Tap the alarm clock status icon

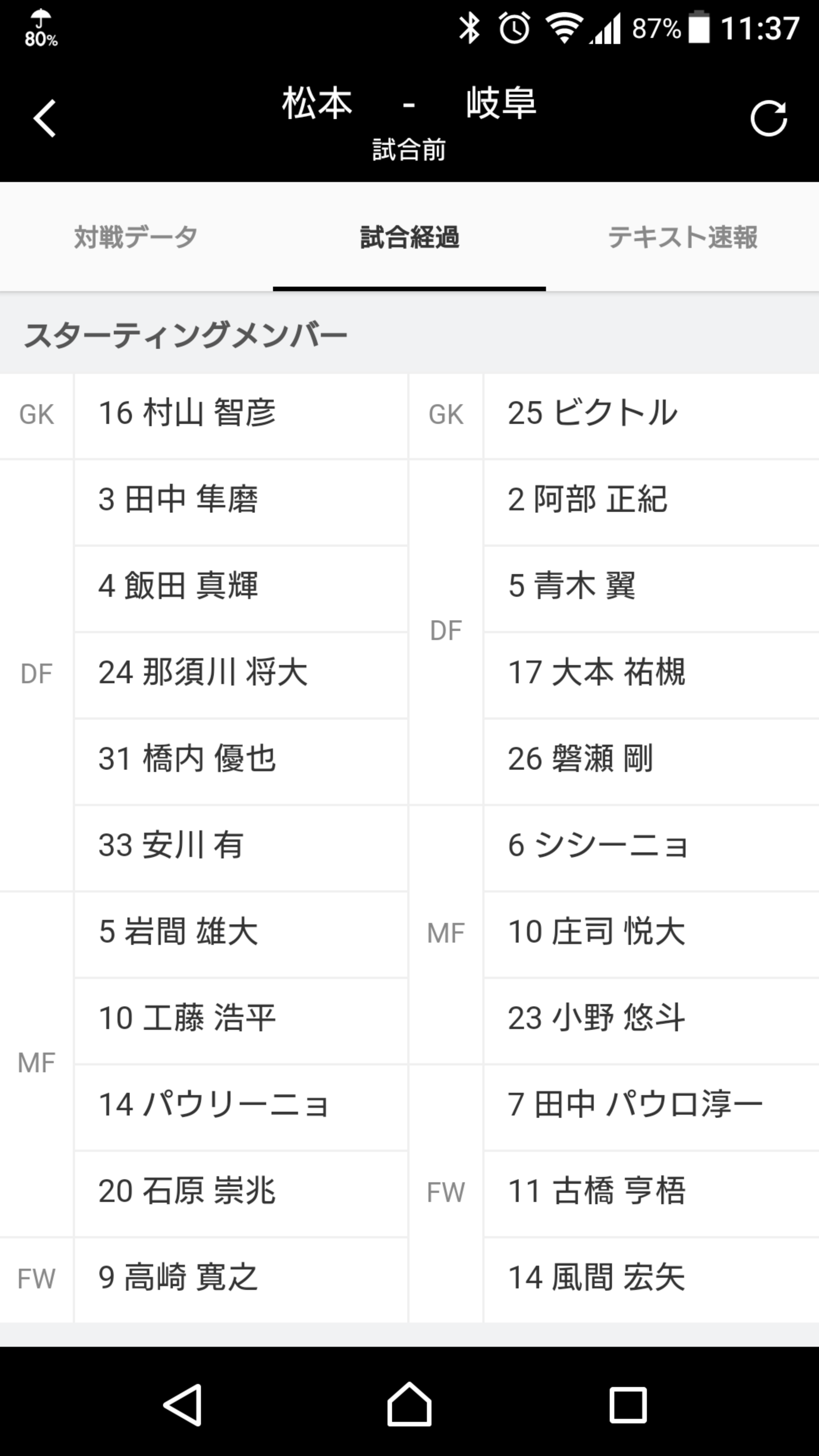click(515, 28)
